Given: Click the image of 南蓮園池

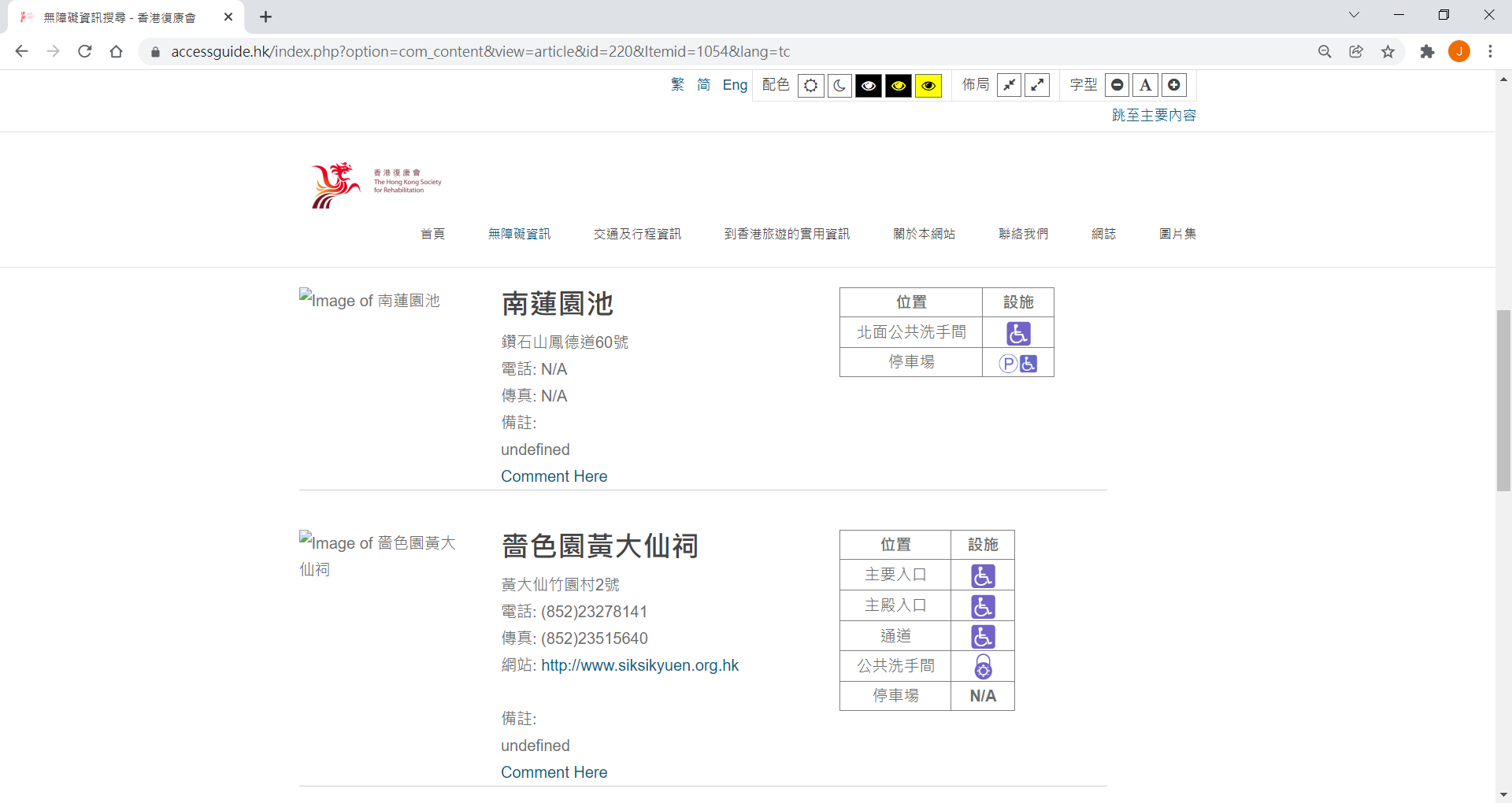Looking at the screenshot, I should click(369, 300).
